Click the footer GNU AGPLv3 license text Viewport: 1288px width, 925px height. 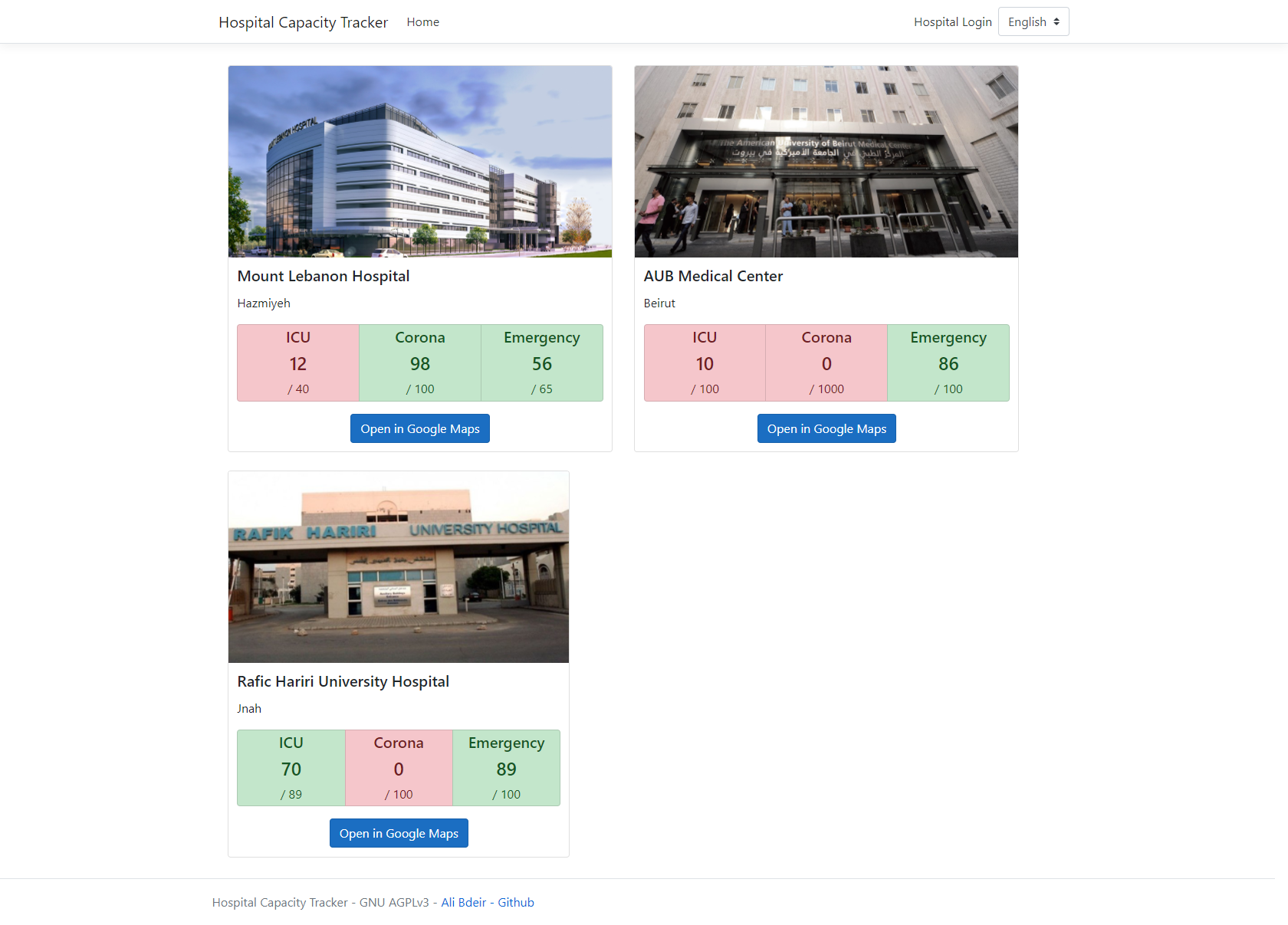tap(394, 902)
